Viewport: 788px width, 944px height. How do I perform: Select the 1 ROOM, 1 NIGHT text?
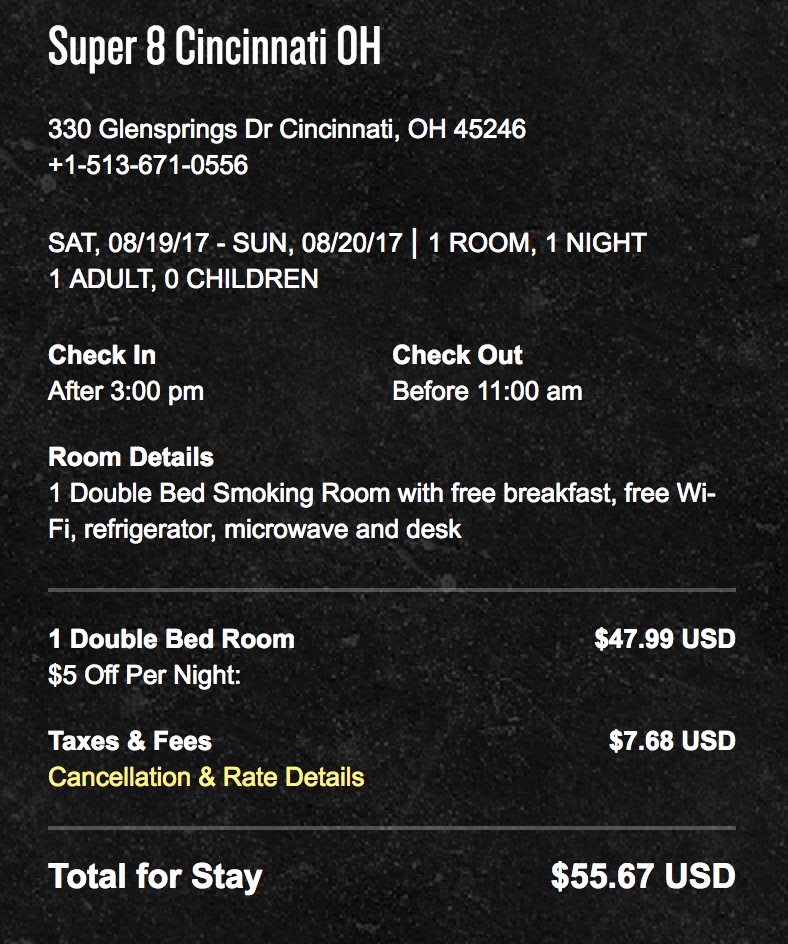point(537,243)
